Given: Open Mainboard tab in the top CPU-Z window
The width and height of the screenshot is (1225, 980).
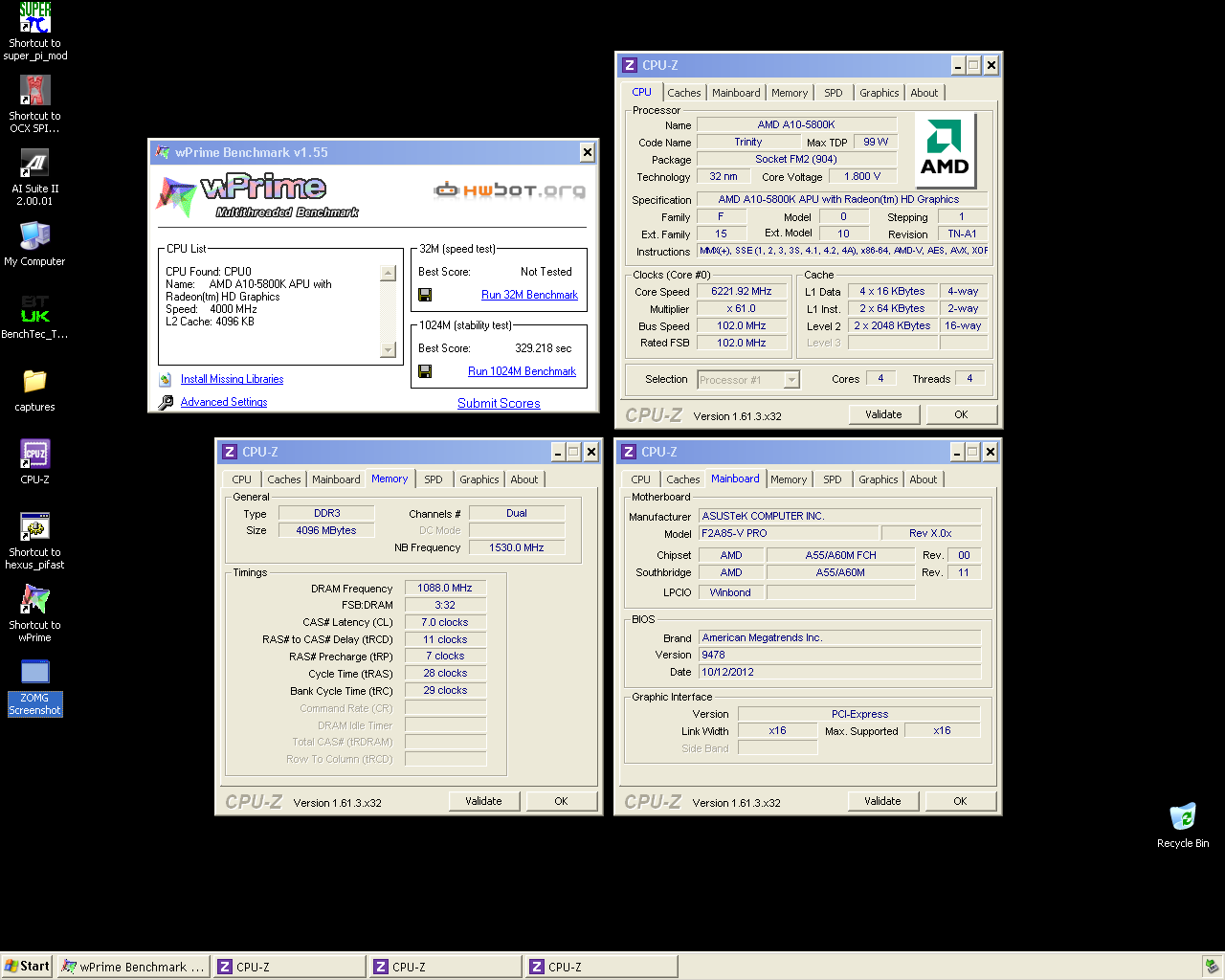Looking at the screenshot, I should pyautogui.click(x=736, y=93).
